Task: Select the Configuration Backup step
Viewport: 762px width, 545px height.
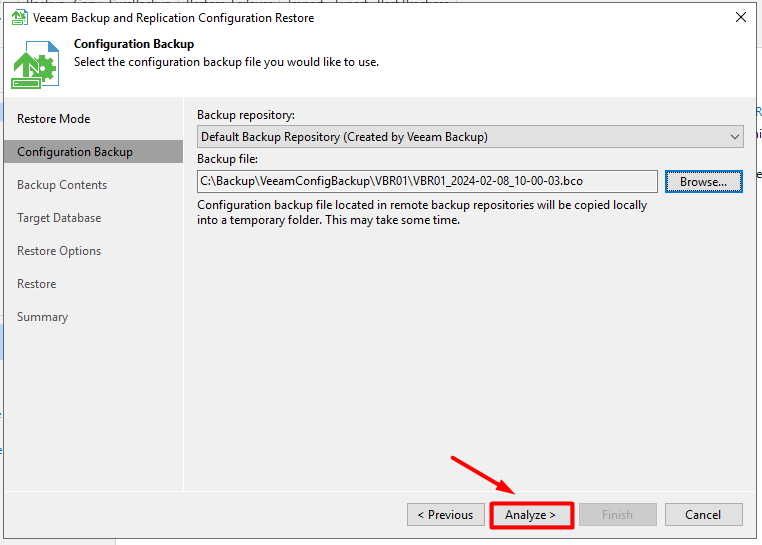Action: point(93,152)
